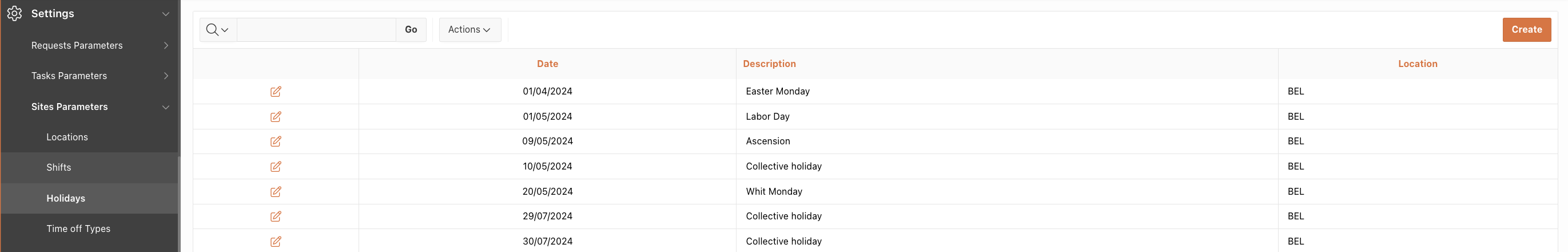Edit the Ascension holiday row
The image size is (1568, 252).
pyautogui.click(x=276, y=141)
